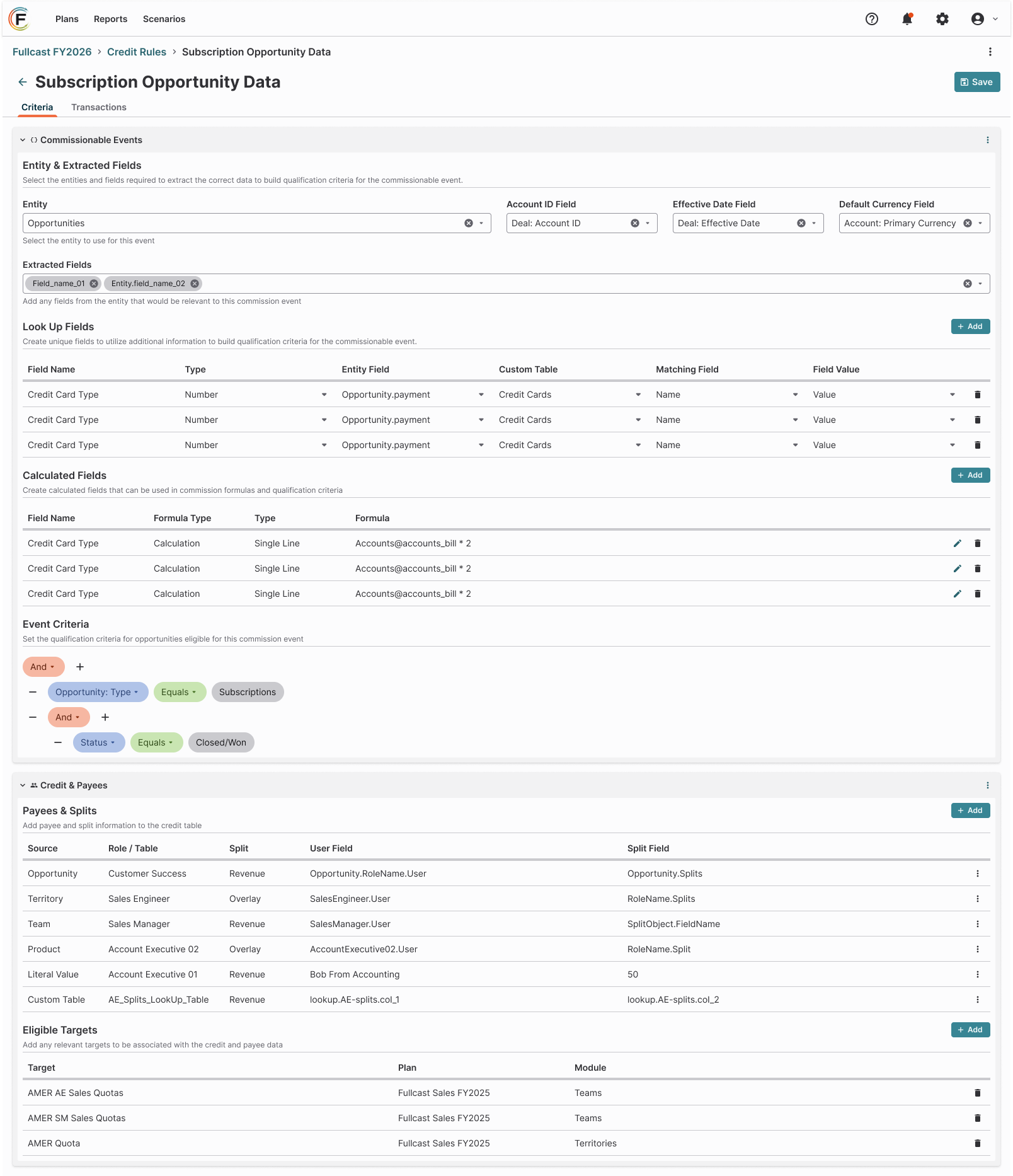Collapse the Credit & Payees section
The image size is (1013, 1176).
[23, 785]
